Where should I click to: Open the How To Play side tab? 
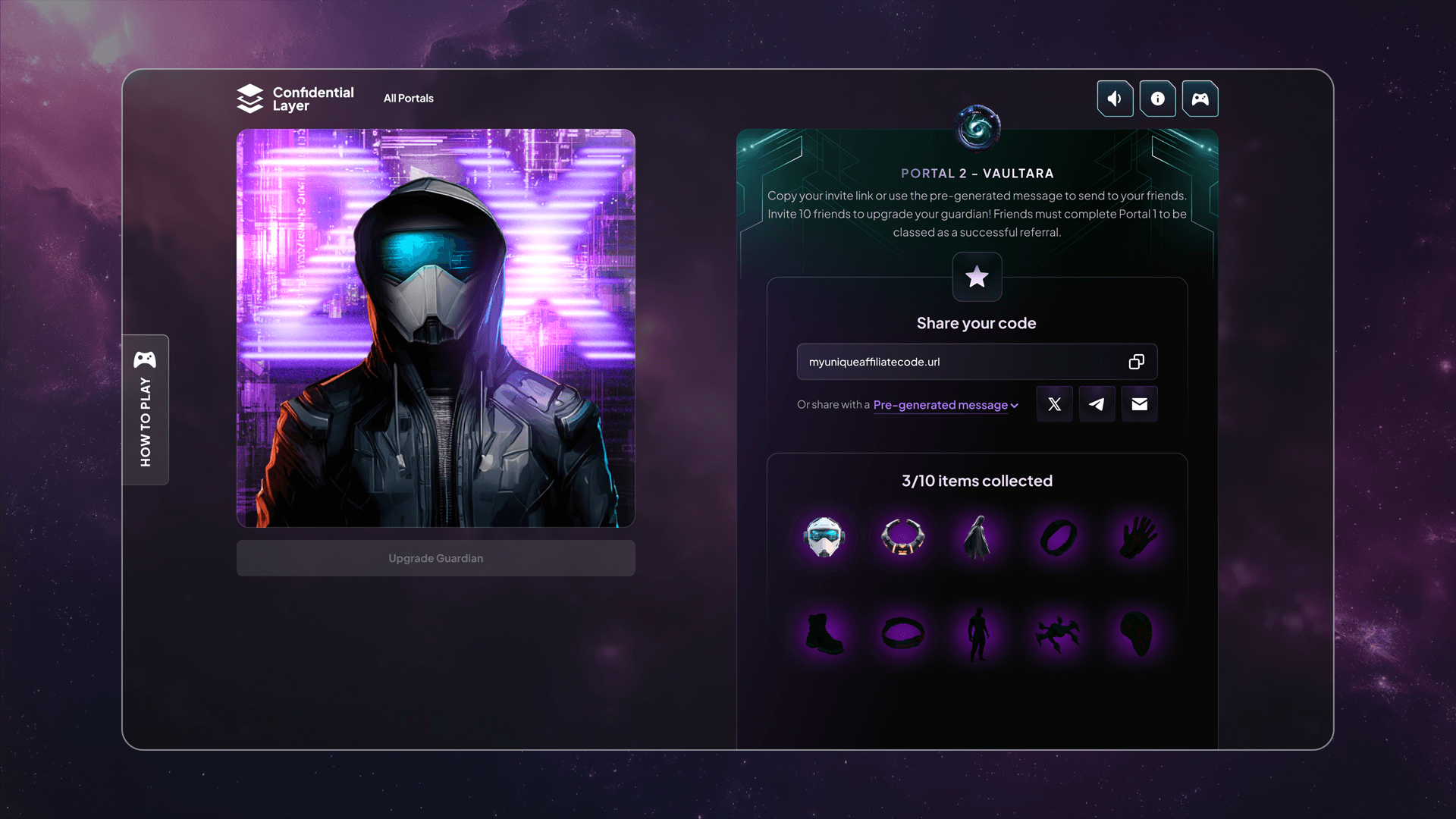146,409
